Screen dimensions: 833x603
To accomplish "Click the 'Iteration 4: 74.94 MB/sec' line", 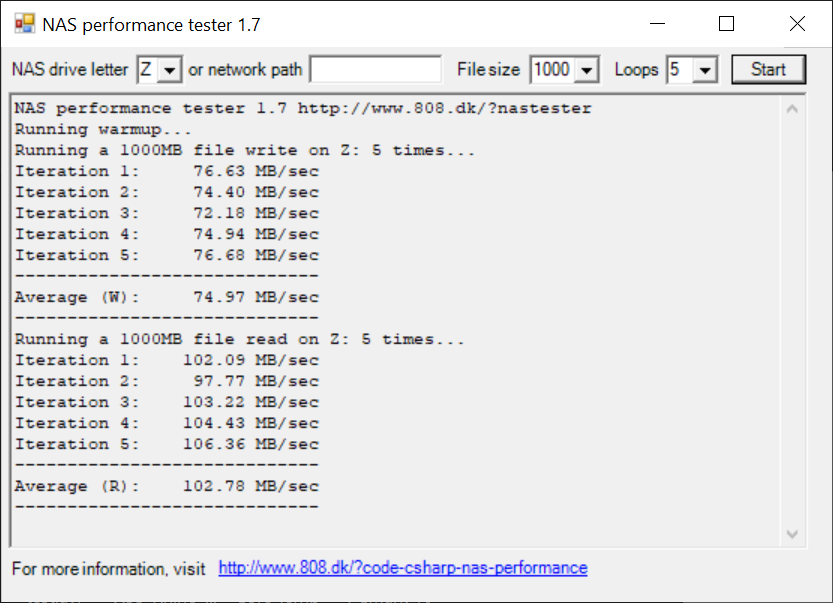I will pos(166,234).
